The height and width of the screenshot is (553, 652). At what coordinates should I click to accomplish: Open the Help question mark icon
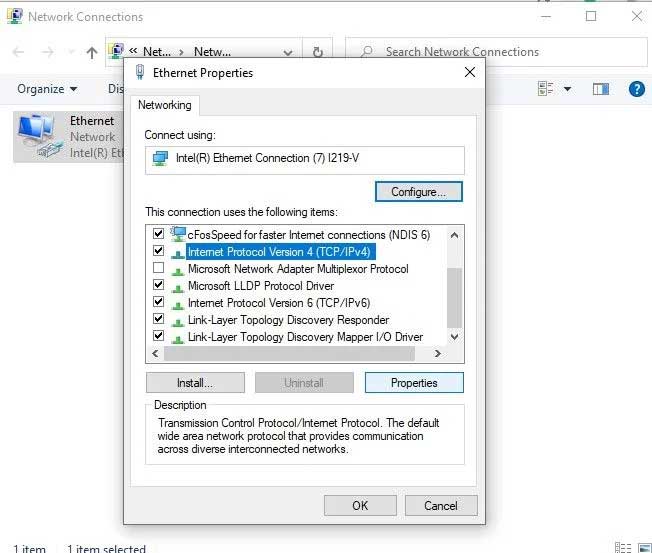(637, 89)
